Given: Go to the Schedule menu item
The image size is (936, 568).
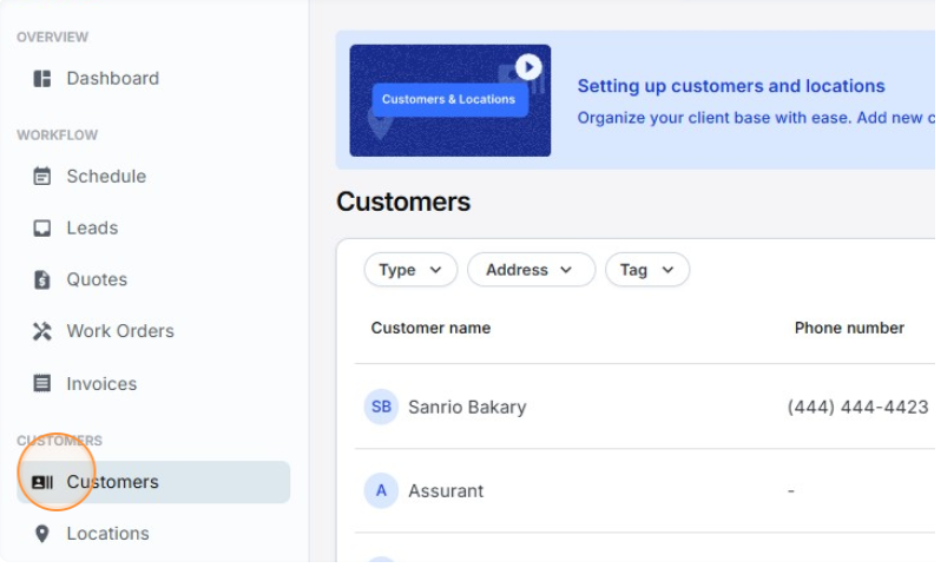Looking at the screenshot, I should 106,176.
